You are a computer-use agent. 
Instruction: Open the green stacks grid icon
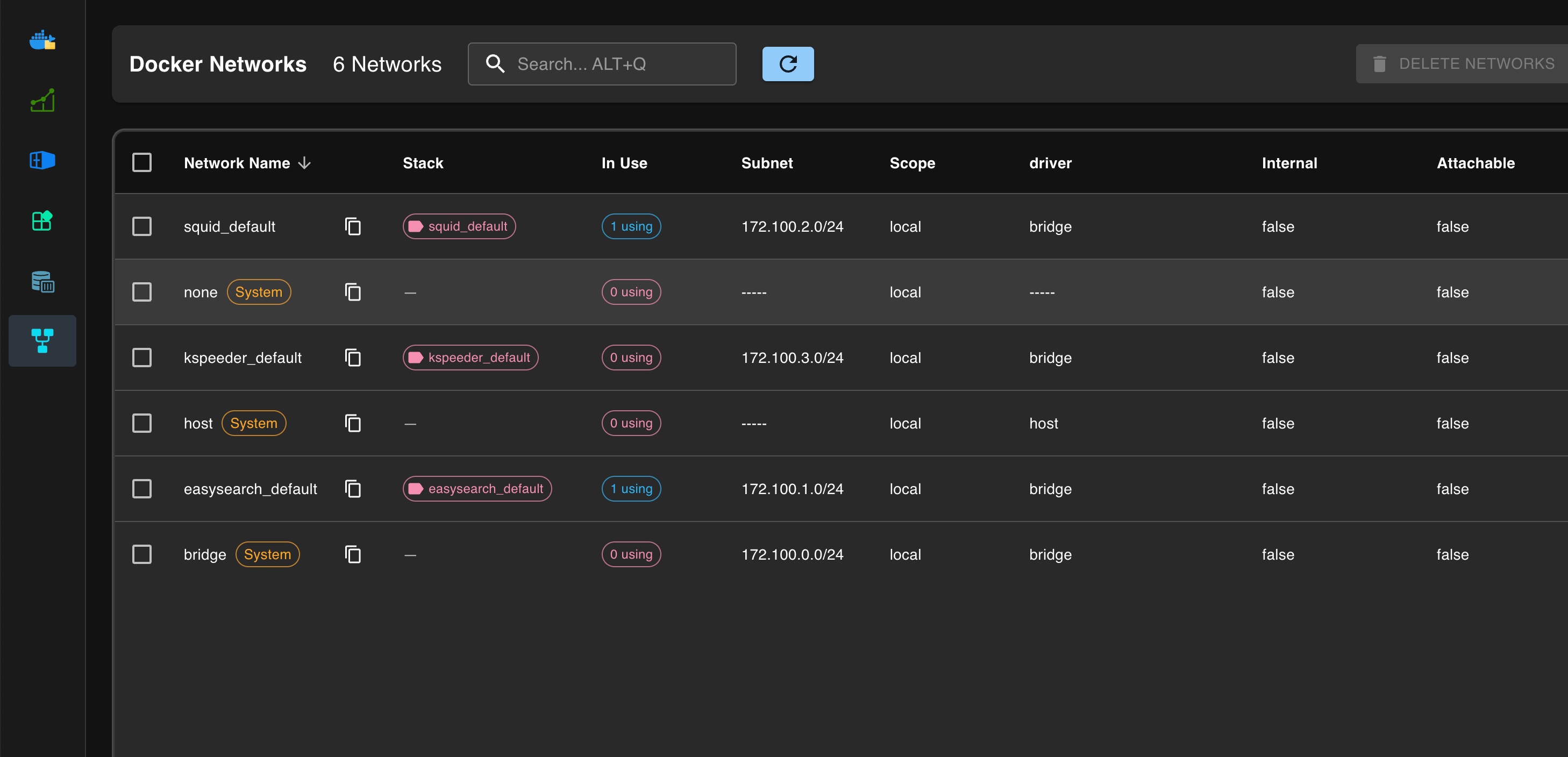(x=42, y=220)
